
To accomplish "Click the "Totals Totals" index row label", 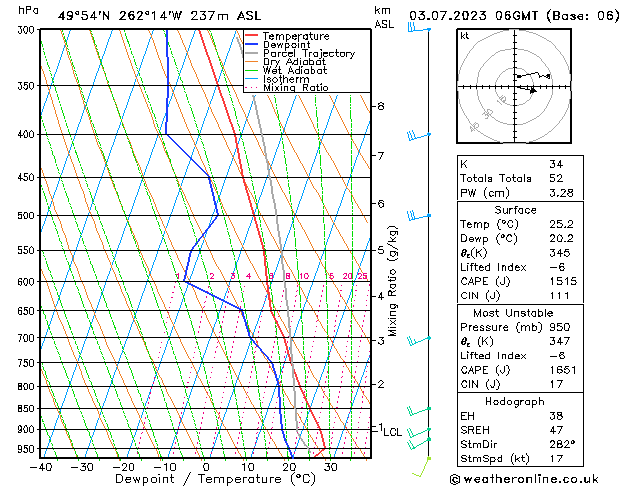I will coord(496,178).
